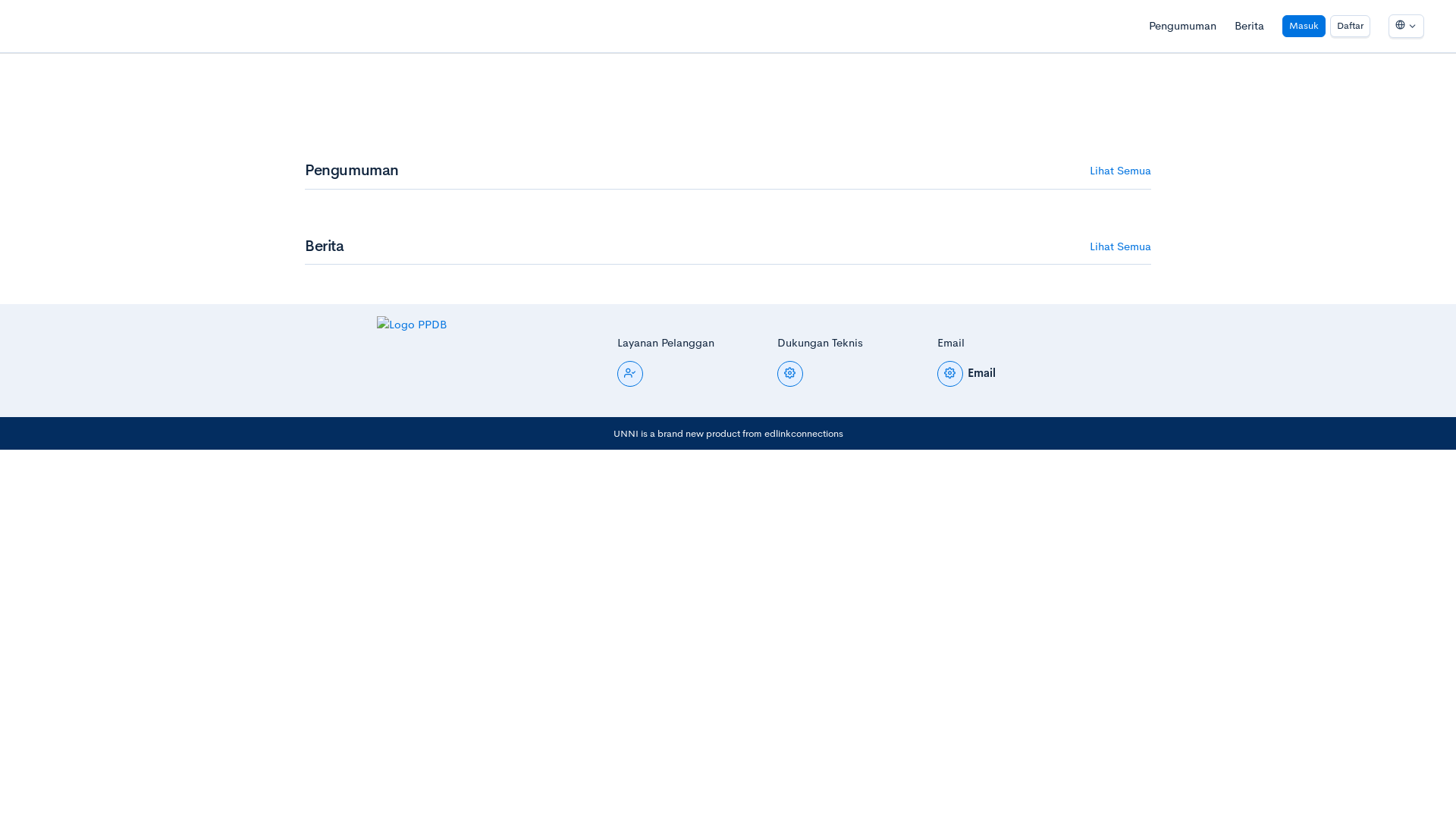This screenshot has width=1456, height=819.
Task: Open Berita in the top navigation
Action: (1248, 26)
